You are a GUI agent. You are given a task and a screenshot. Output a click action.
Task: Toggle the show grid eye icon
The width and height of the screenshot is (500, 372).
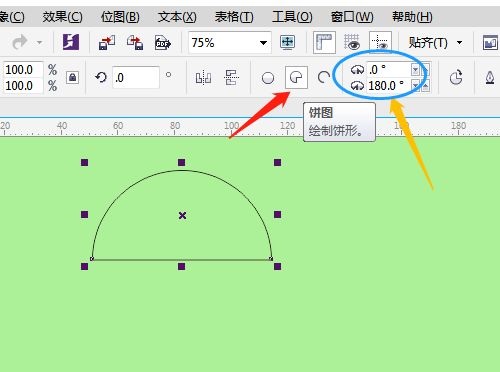click(x=352, y=42)
